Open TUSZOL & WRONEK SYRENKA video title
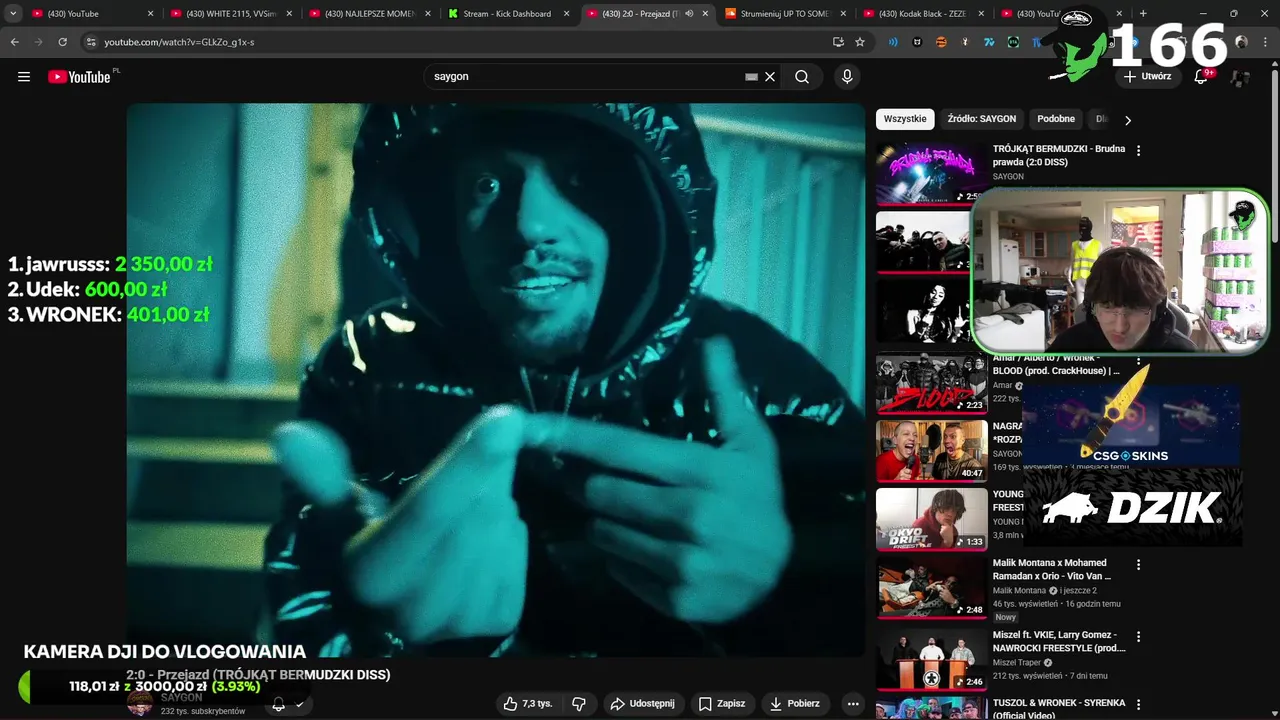Viewport: 1280px width, 720px height. pos(1059,709)
